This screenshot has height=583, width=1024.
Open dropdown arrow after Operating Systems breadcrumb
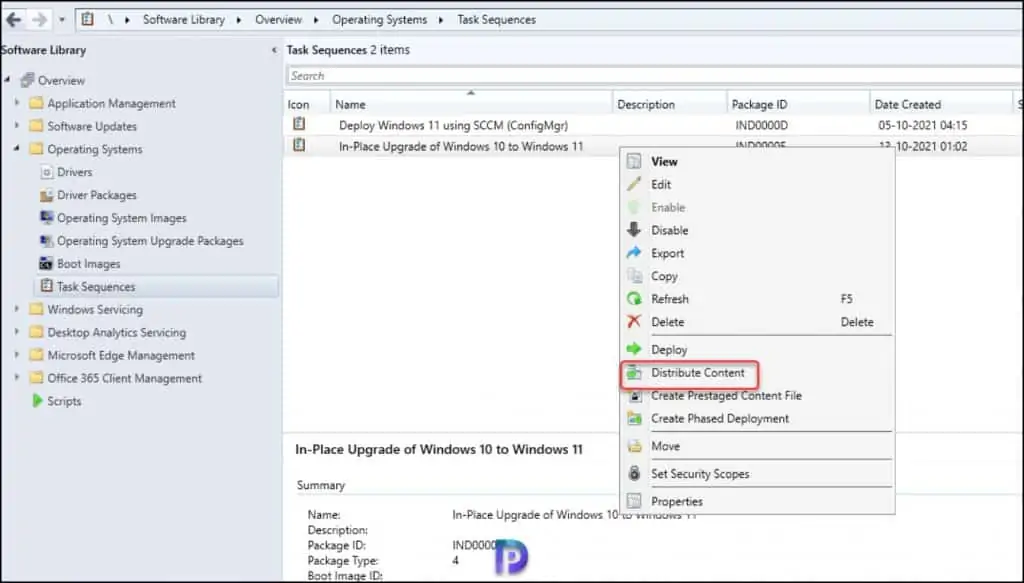point(441,20)
